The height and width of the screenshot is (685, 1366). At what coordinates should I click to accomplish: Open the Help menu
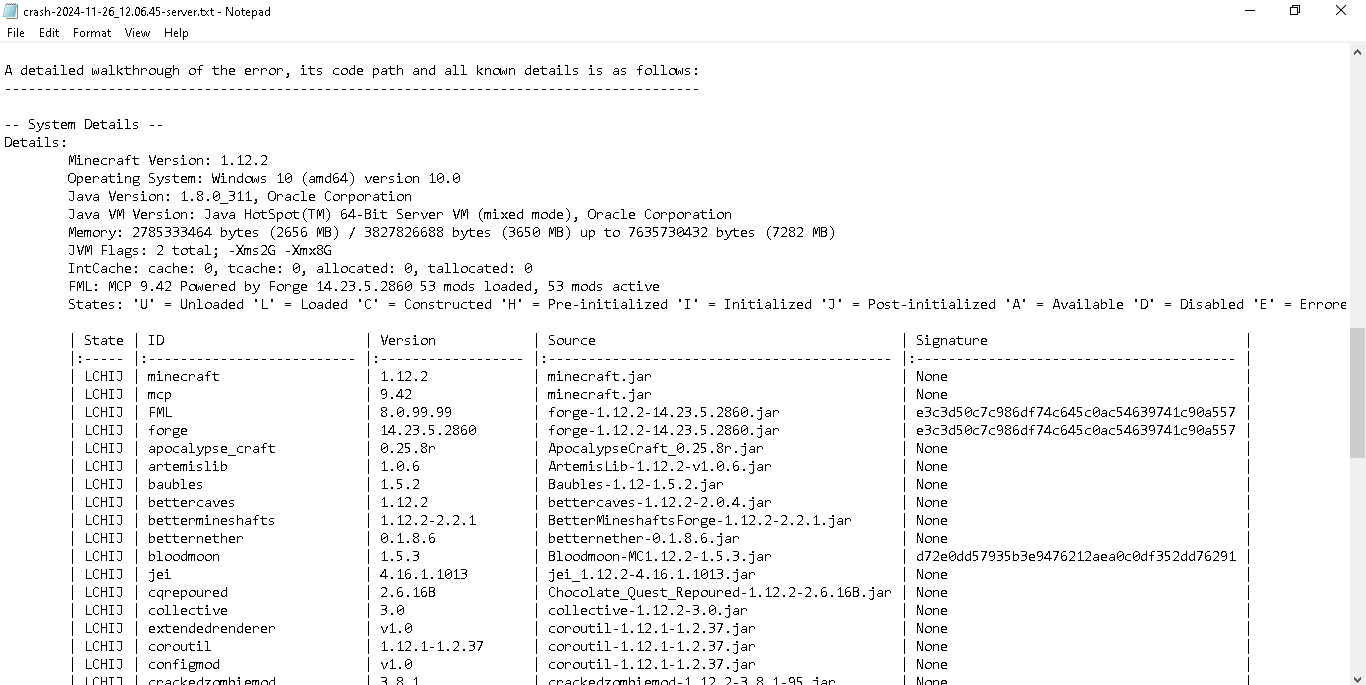pyautogui.click(x=176, y=33)
